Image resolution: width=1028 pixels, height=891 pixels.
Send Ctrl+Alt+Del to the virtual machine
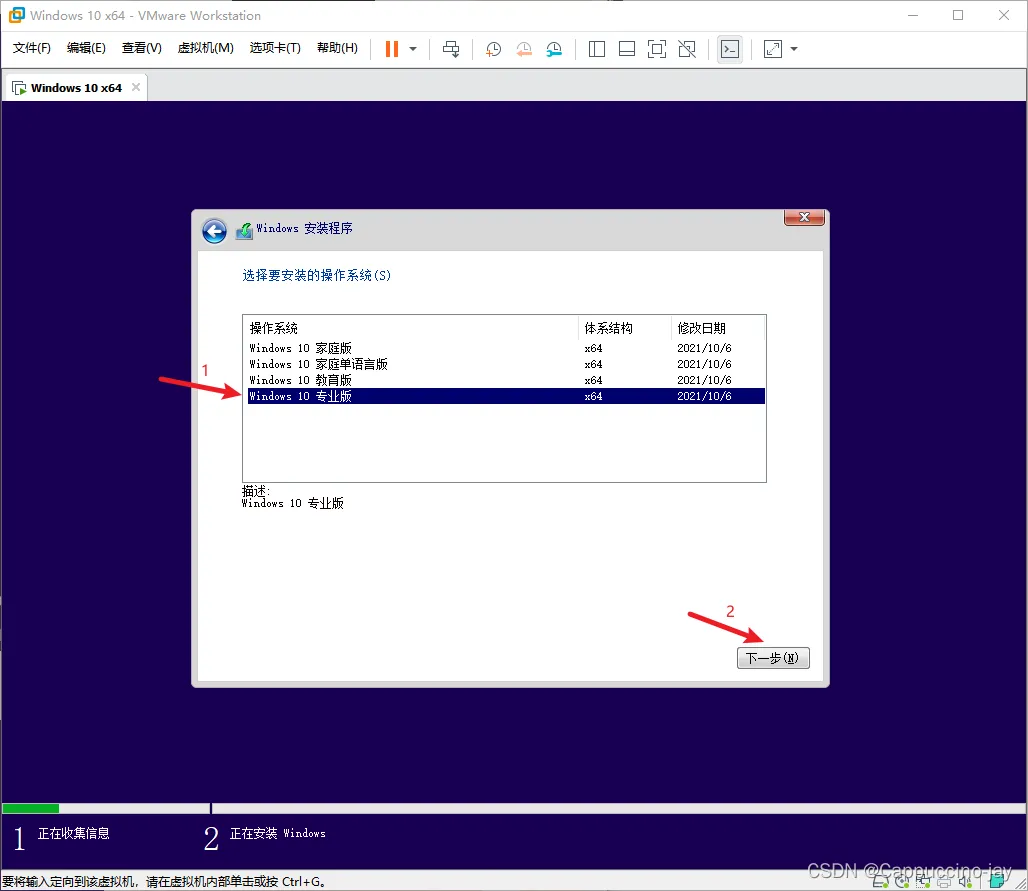451,49
